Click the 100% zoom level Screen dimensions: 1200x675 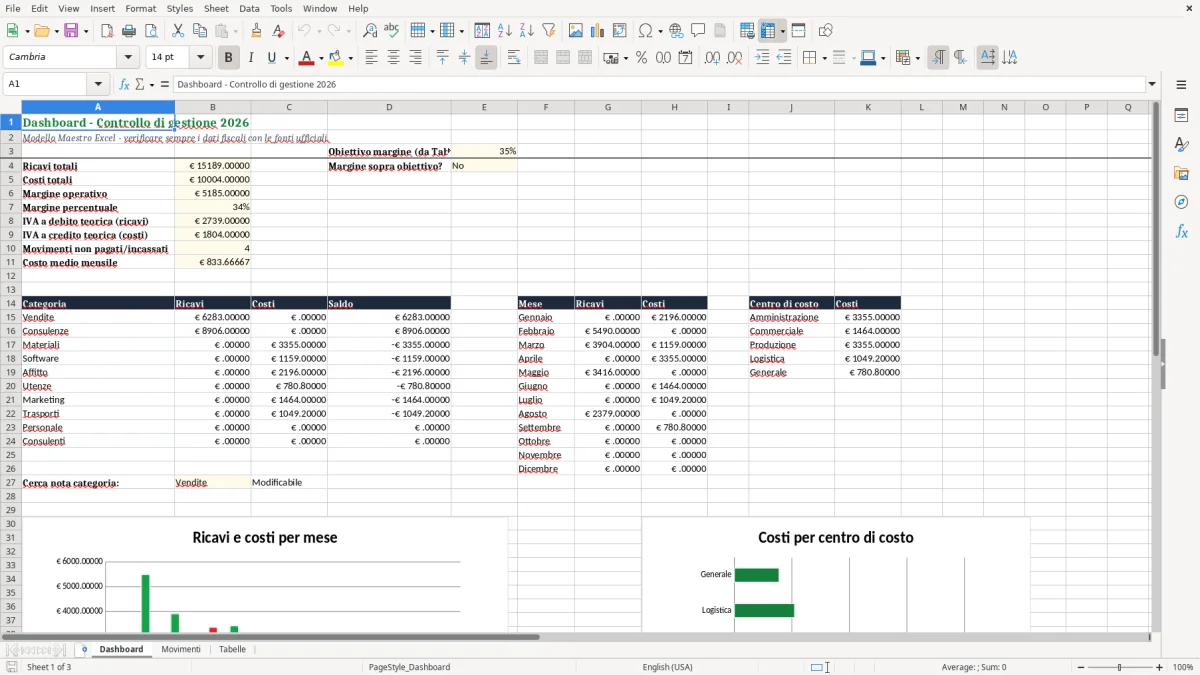point(1183,667)
